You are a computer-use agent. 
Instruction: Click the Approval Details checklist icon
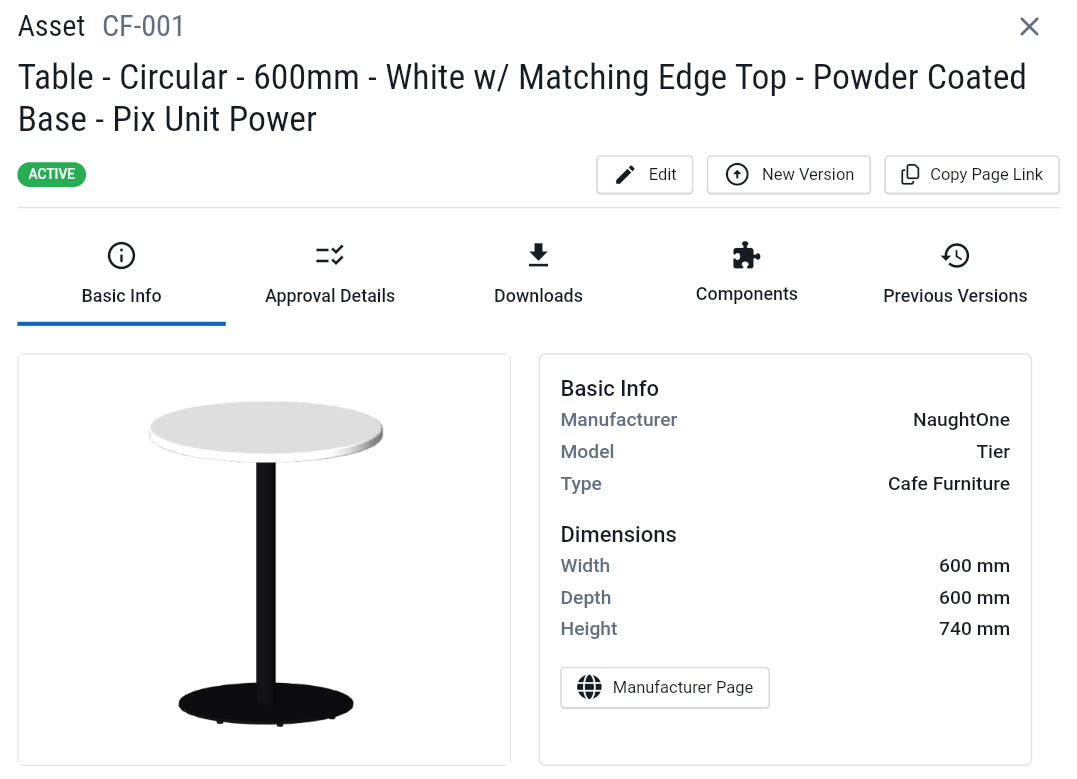tap(330, 256)
